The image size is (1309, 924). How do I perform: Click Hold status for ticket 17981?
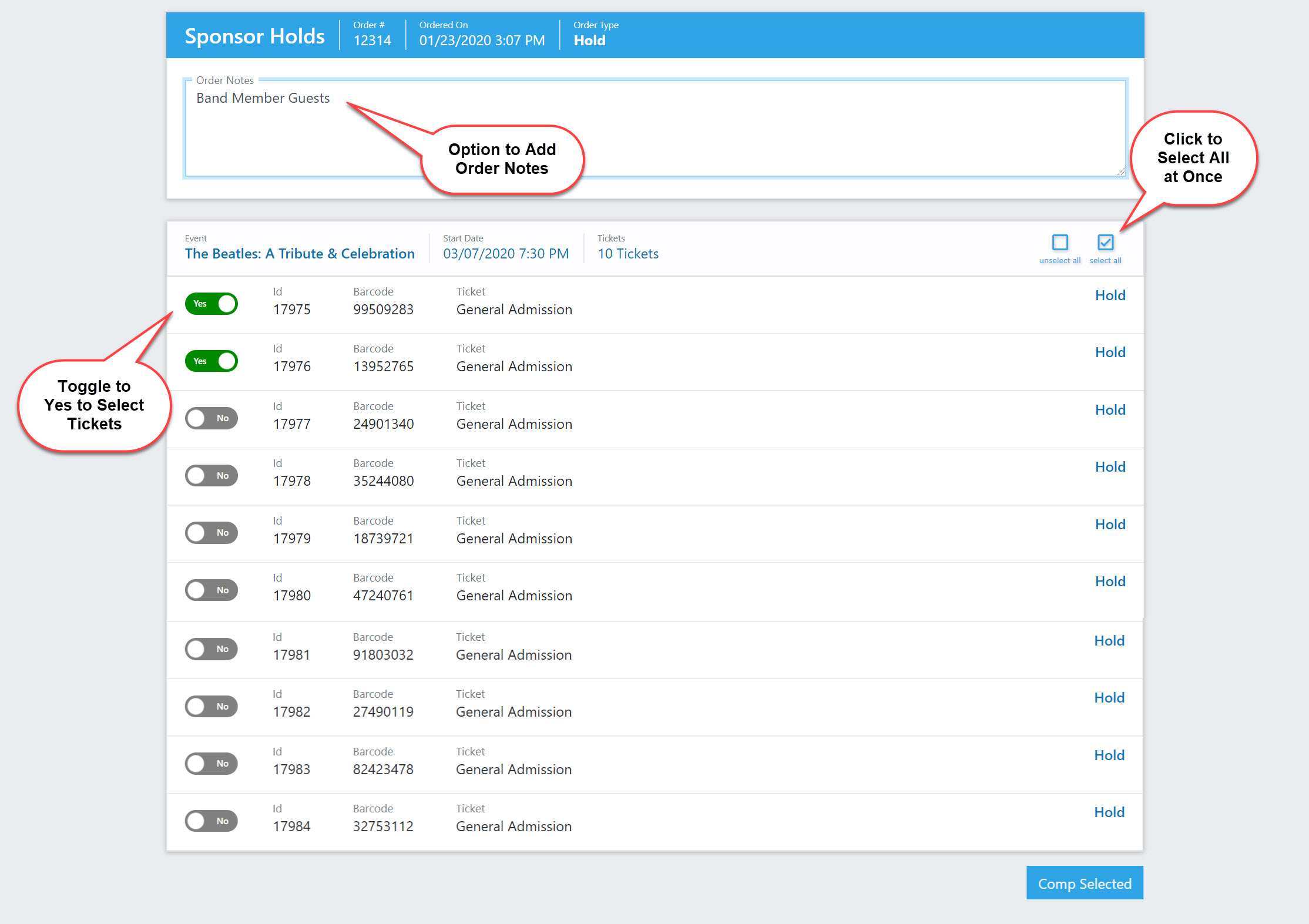pyautogui.click(x=1109, y=640)
